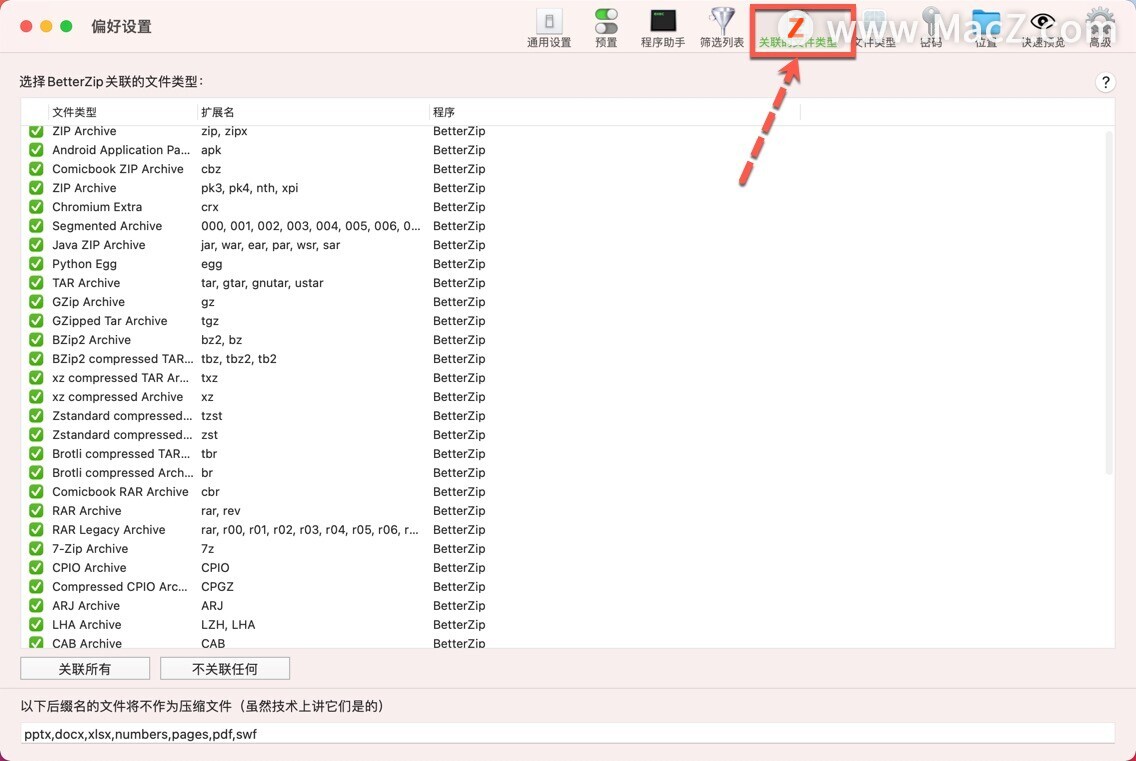This screenshot has height=761, width=1136.
Task: Open the 文件类型 pane
Action: 875,28
